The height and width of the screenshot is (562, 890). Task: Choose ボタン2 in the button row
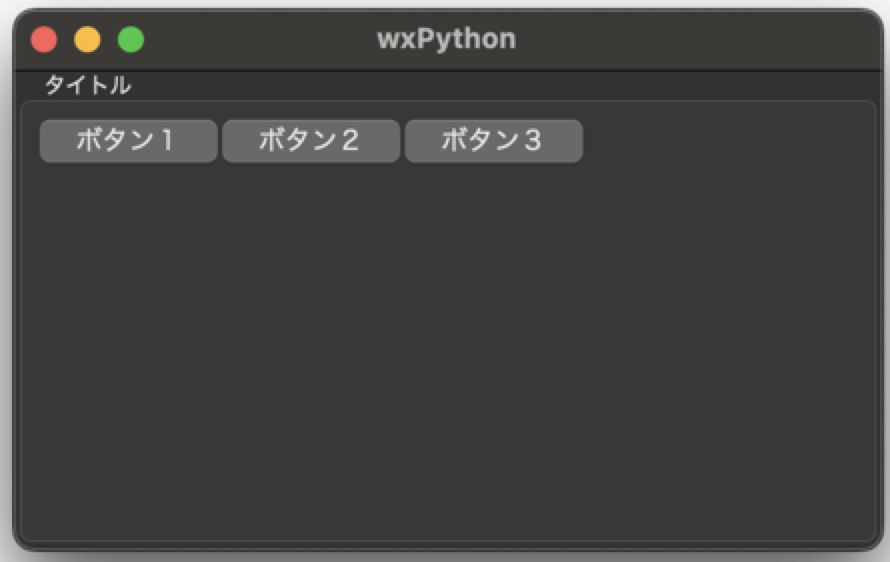pos(311,141)
